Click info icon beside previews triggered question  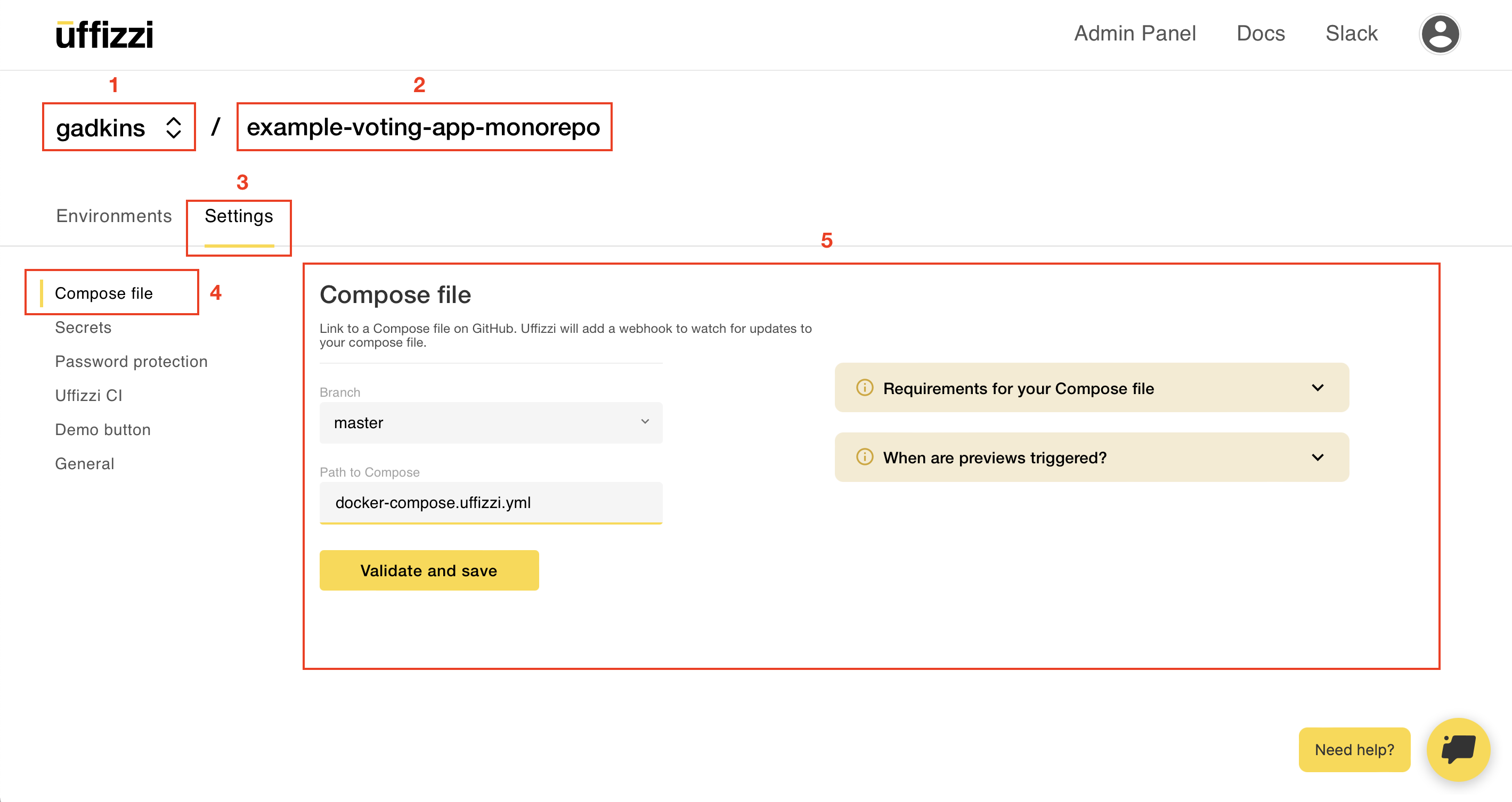tap(865, 457)
